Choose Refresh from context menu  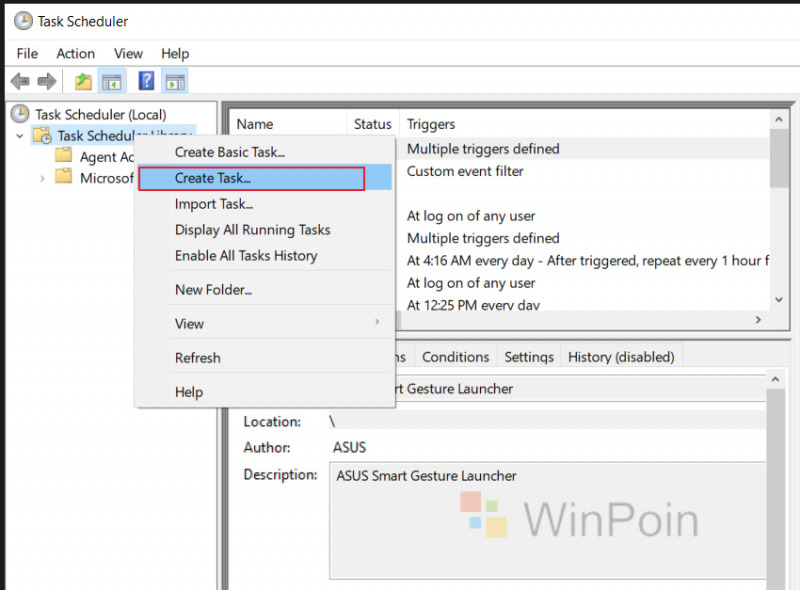265,358
